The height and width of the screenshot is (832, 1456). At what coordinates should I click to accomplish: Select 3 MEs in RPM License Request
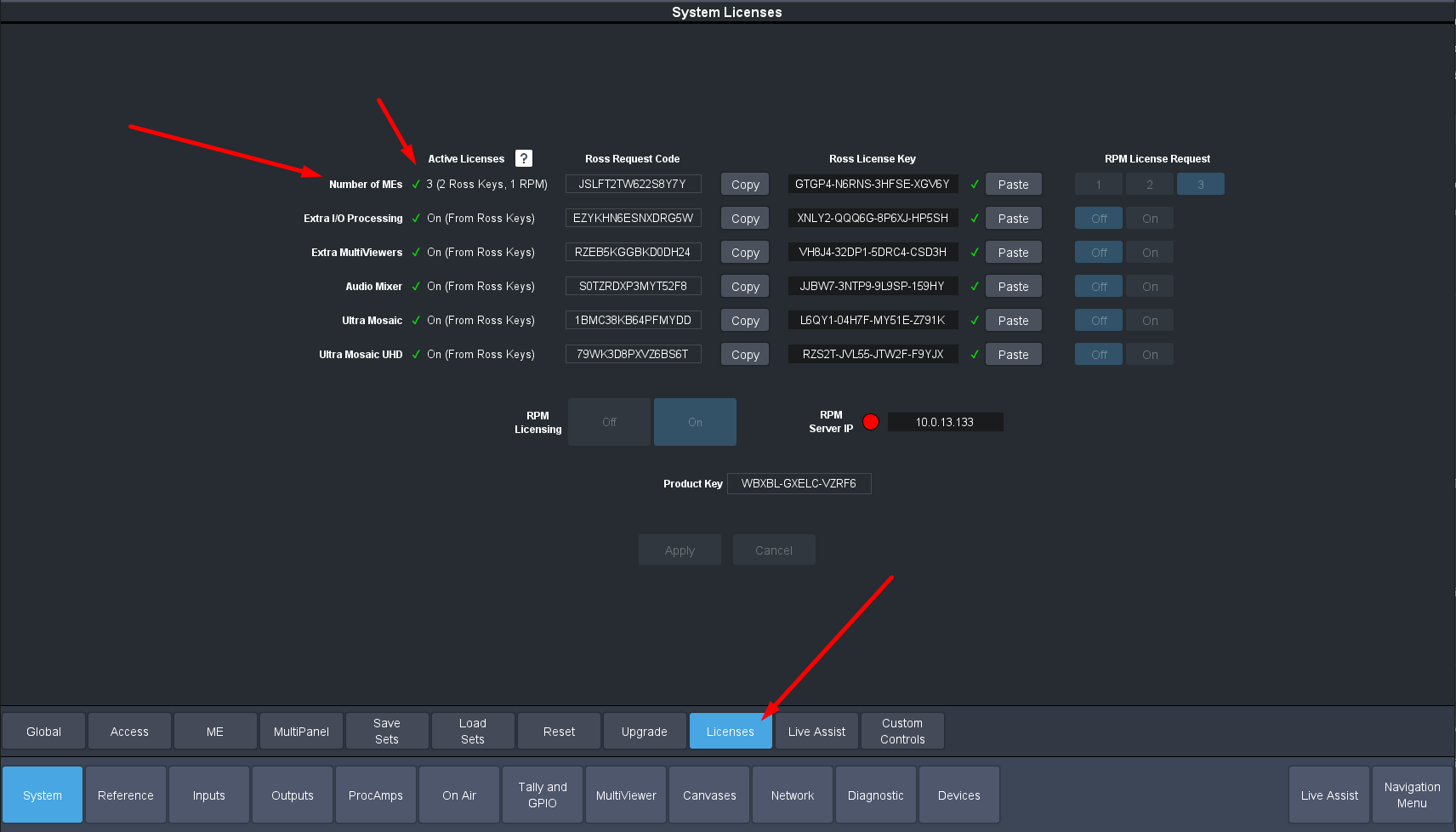(x=1201, y=184)
